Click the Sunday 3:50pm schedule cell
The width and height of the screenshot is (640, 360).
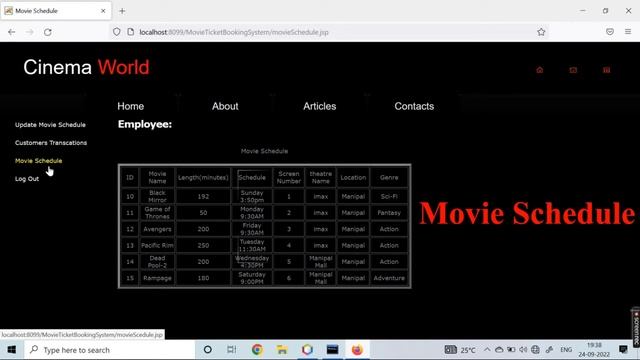pyautogui.click(x=252, y=196)
